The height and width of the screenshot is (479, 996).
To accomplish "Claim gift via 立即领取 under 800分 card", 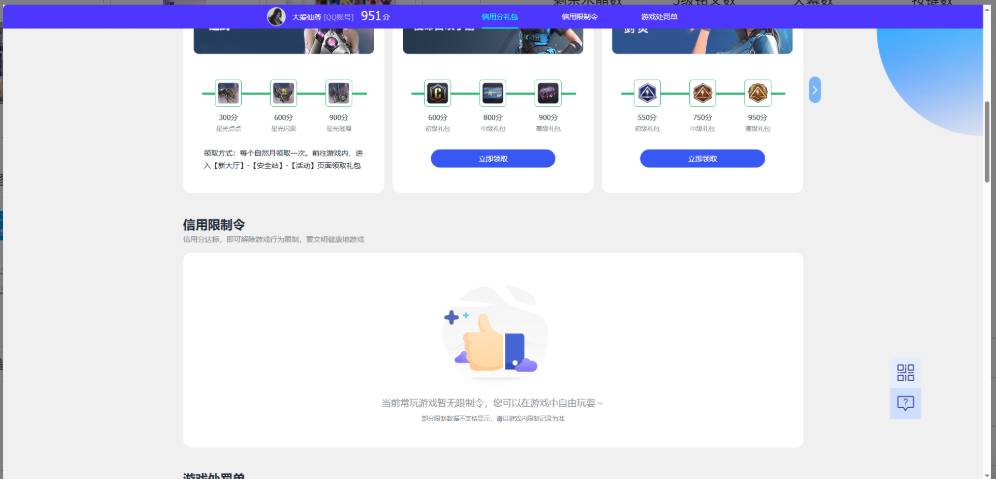I will coord(493,159).
